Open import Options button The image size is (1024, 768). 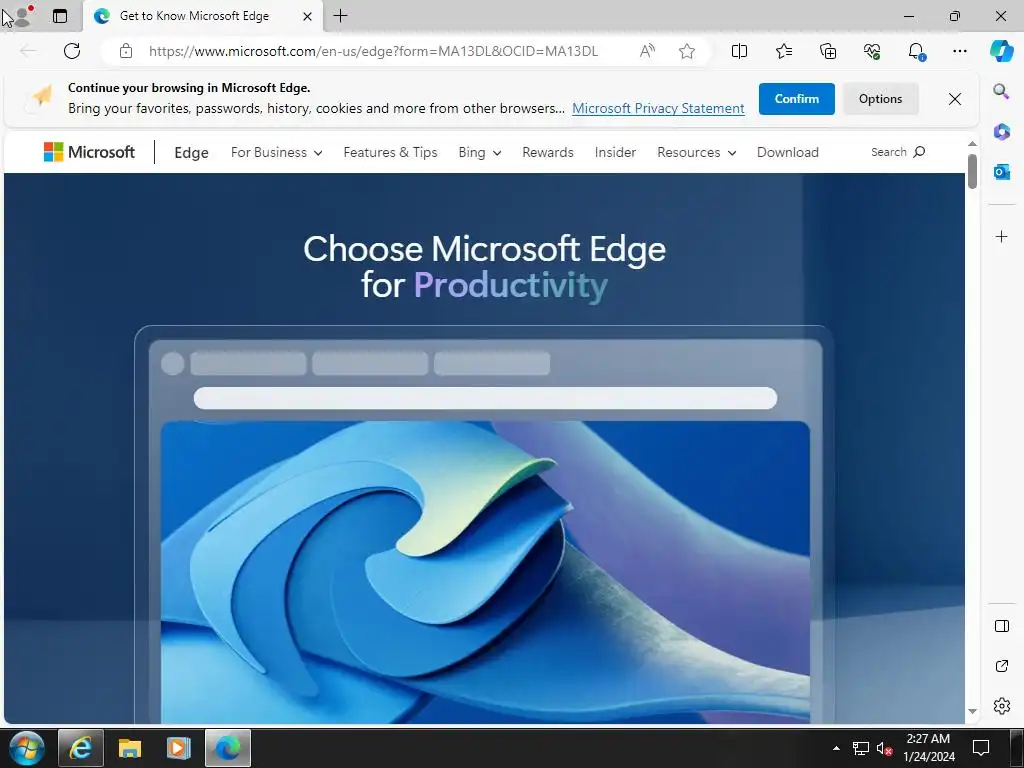coord(880,99)
